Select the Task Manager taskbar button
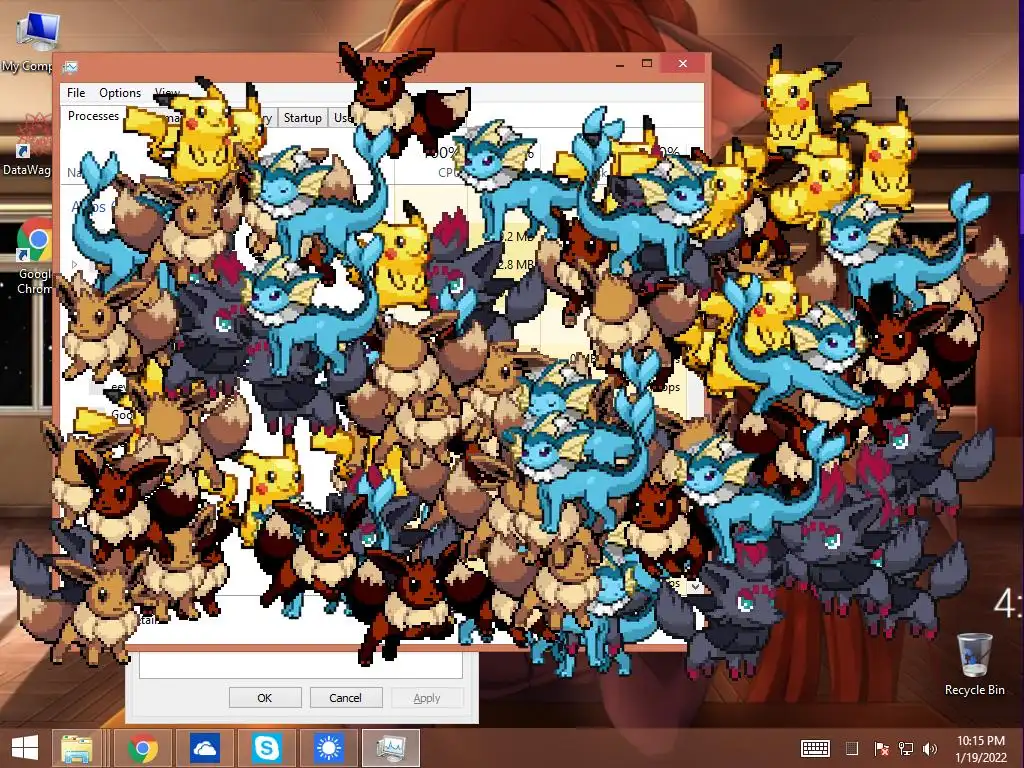 391,748
